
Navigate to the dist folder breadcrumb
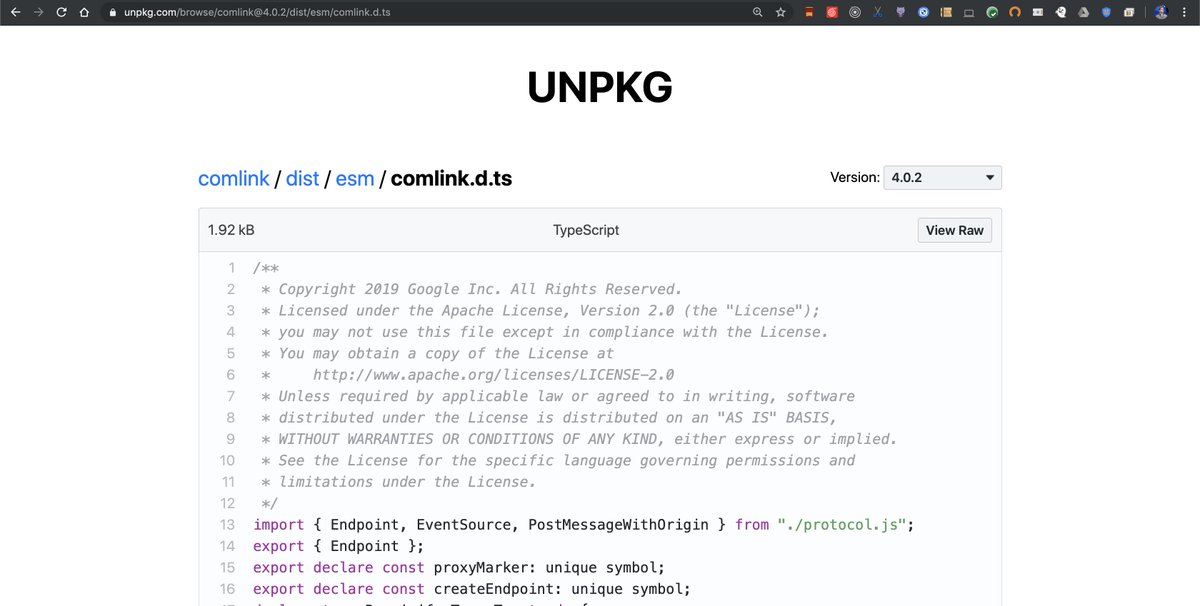[x=302, y=178]
